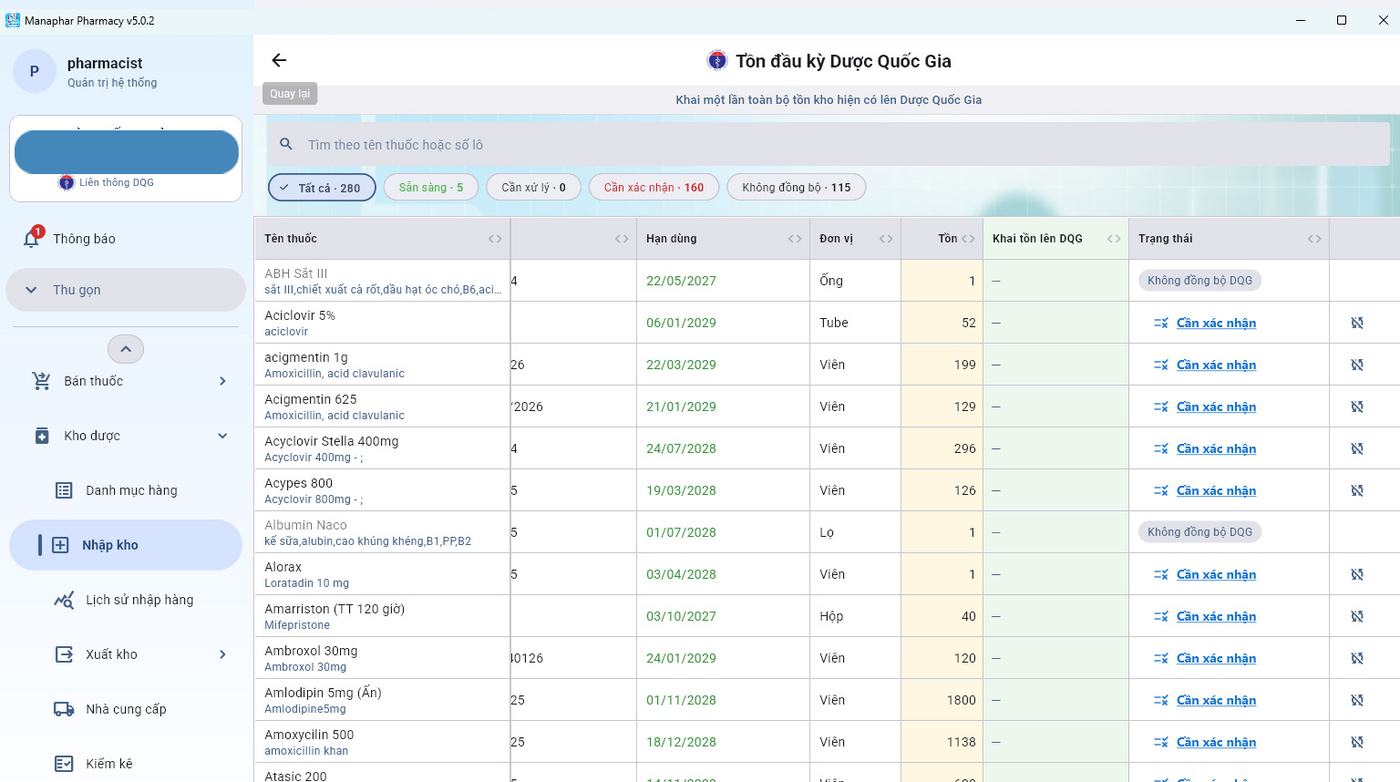The image size is (1400, 782).
Task: Click the drug name search field
Action: coord(828,145)
